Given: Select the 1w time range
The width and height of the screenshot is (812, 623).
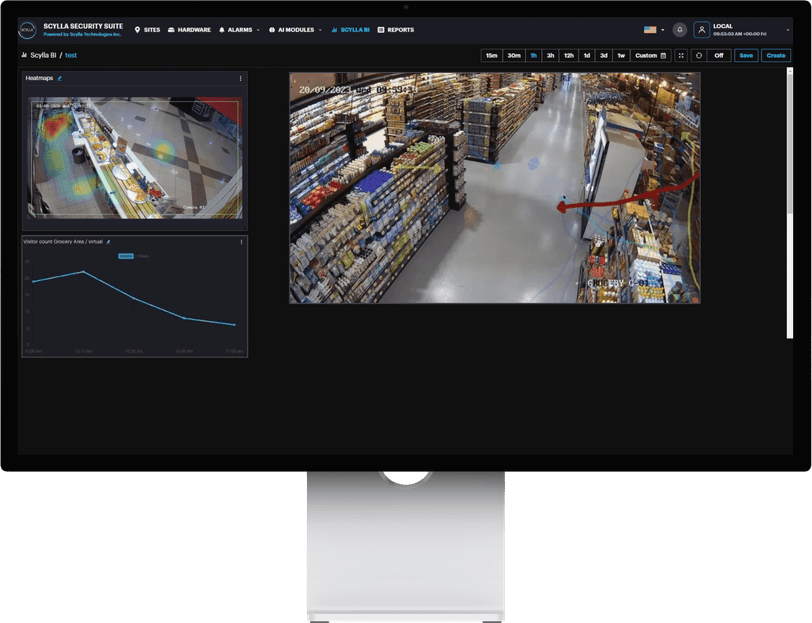Looking at the screenshot, I should tap(621, 55).
